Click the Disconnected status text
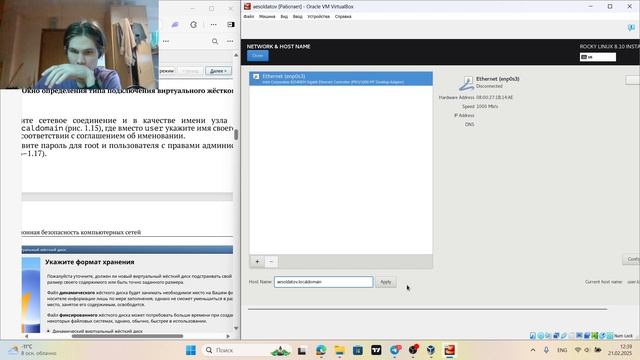This screenshot has height=360, width=640. [x=489, y=86]
